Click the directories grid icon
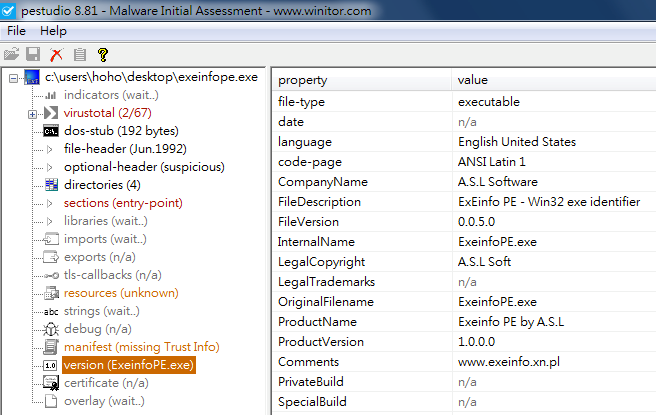Screen dimensions: 656x415 click(x=51, y=184)
